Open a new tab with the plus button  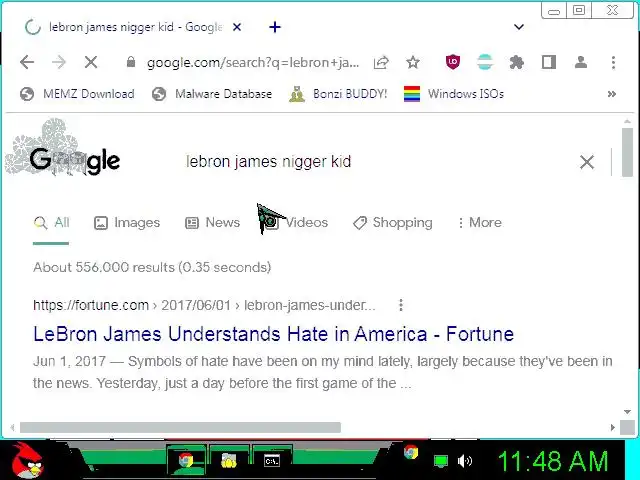tap(275, 27)
